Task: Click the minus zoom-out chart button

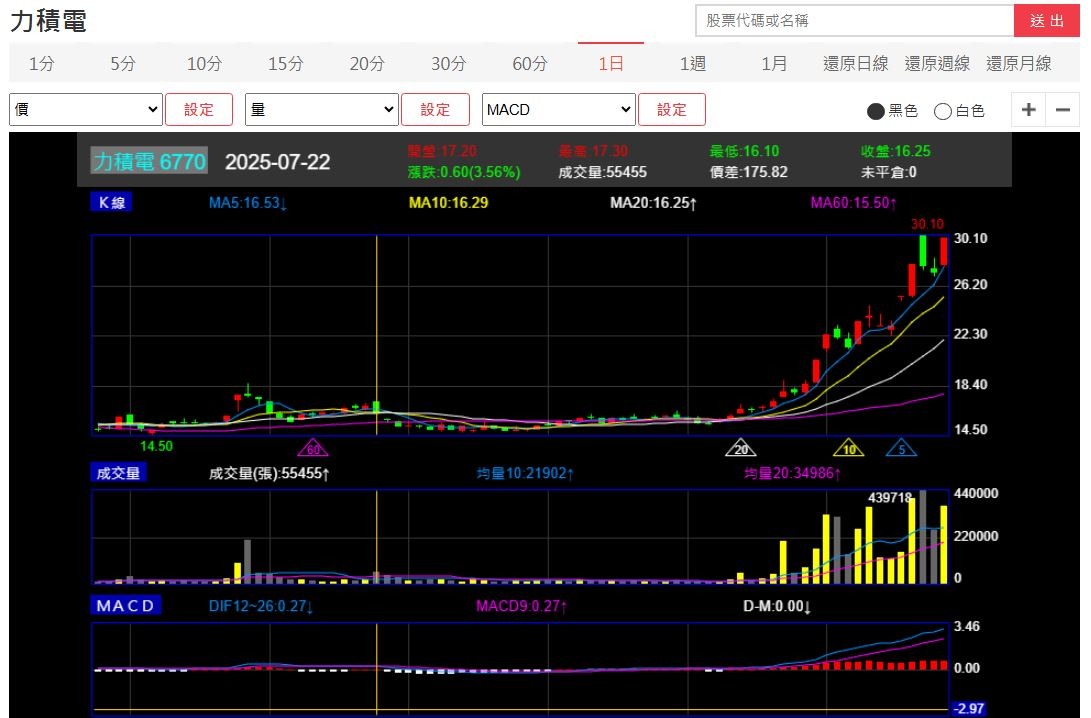Action: point(1063,110)
